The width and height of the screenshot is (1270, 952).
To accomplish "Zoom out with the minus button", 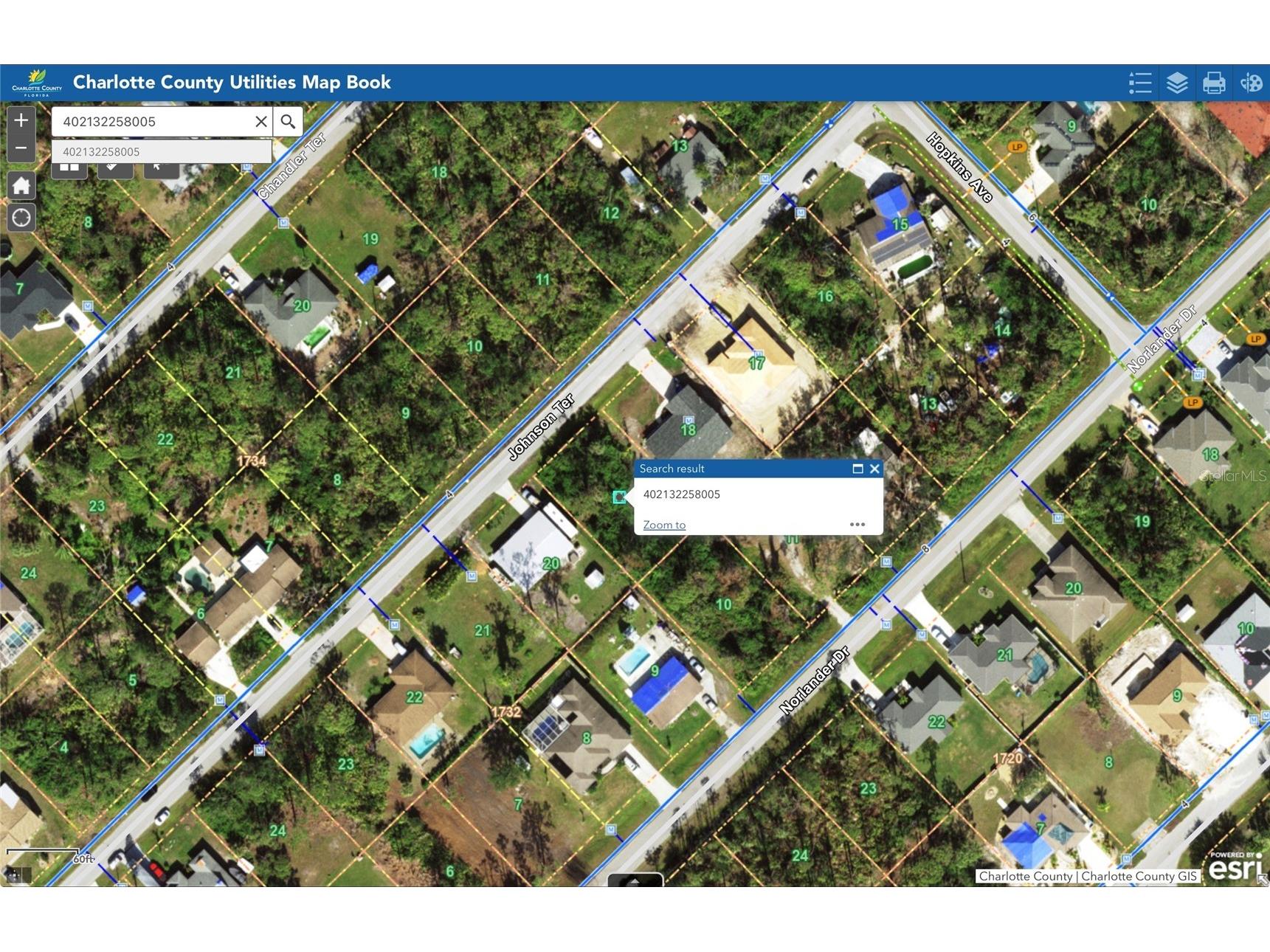I will 21,148.
